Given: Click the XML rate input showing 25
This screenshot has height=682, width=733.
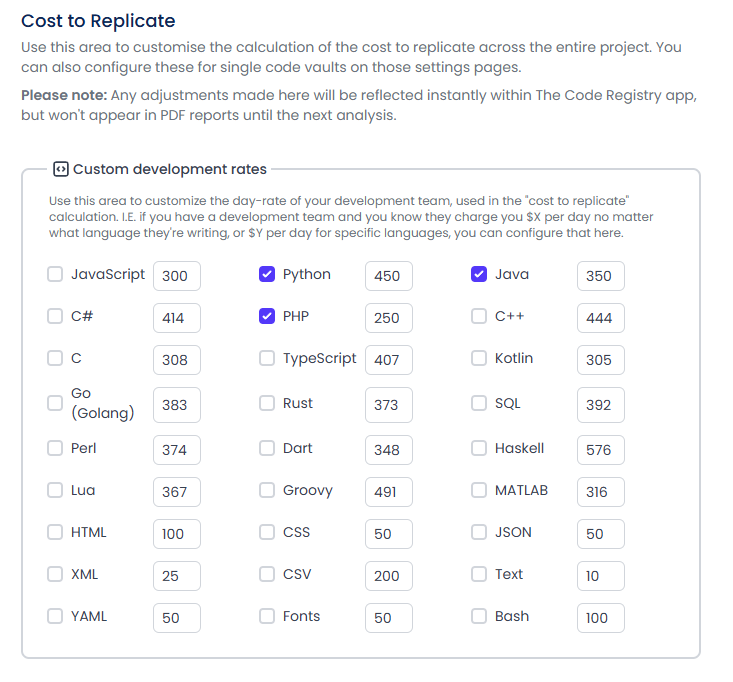Looking at the screenshot, I should [x=176, y=576].
